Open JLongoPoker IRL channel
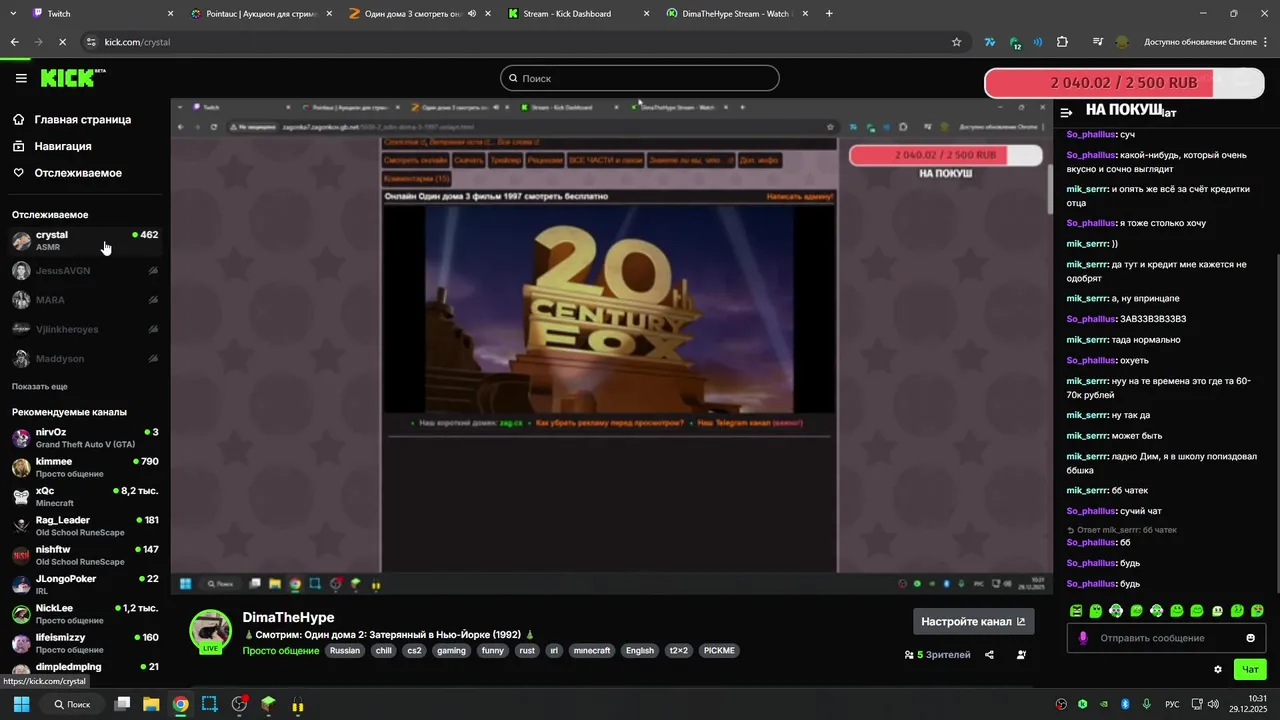This screenshot has height=720, width=1280. (85, 585)
